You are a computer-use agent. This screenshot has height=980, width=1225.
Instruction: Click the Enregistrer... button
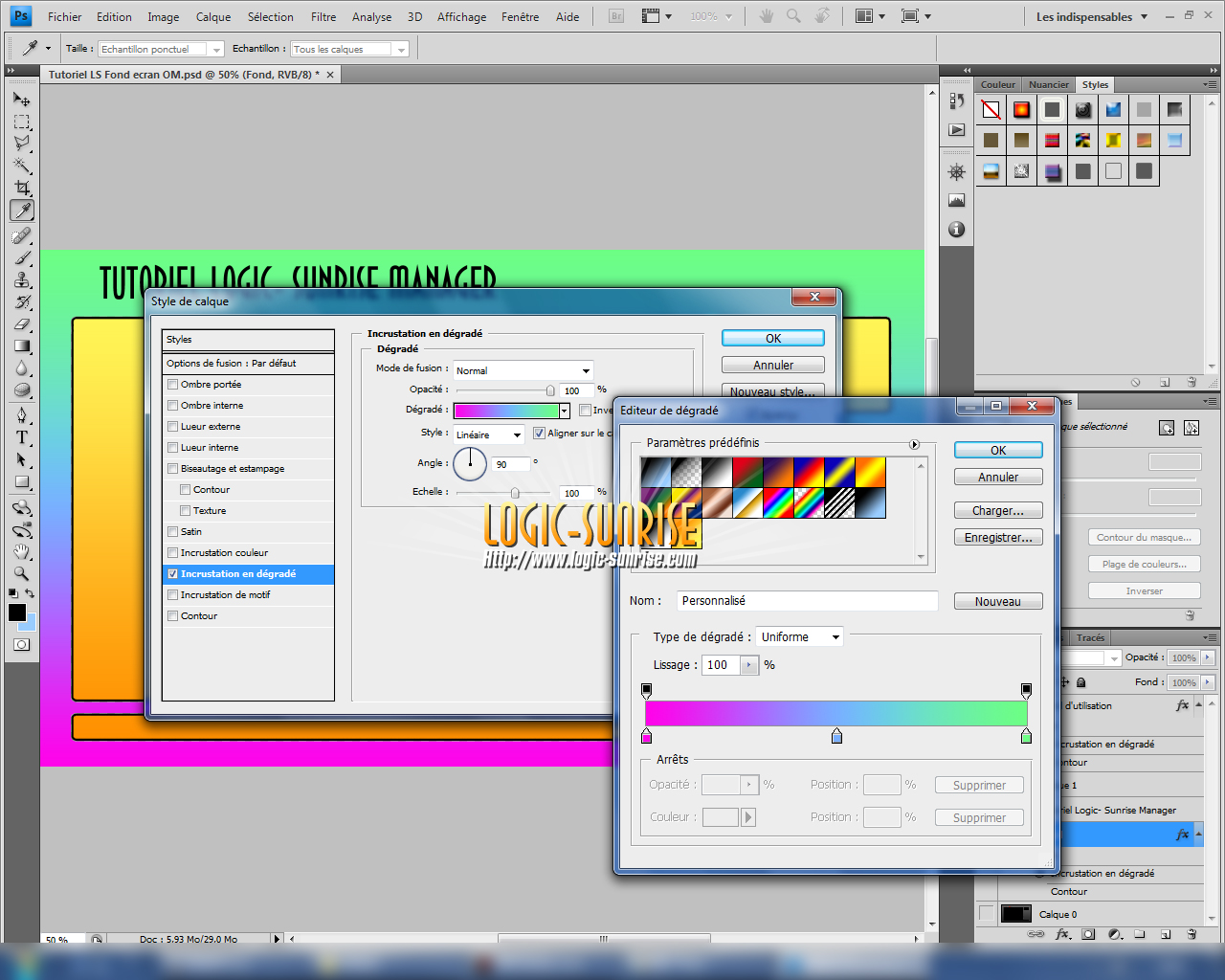998,537
